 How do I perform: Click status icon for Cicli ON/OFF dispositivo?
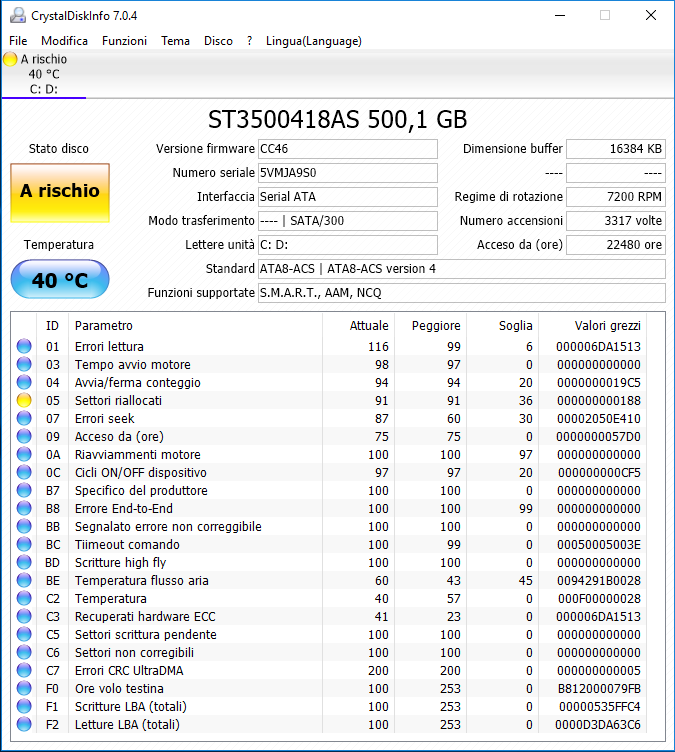click(24, 472)
